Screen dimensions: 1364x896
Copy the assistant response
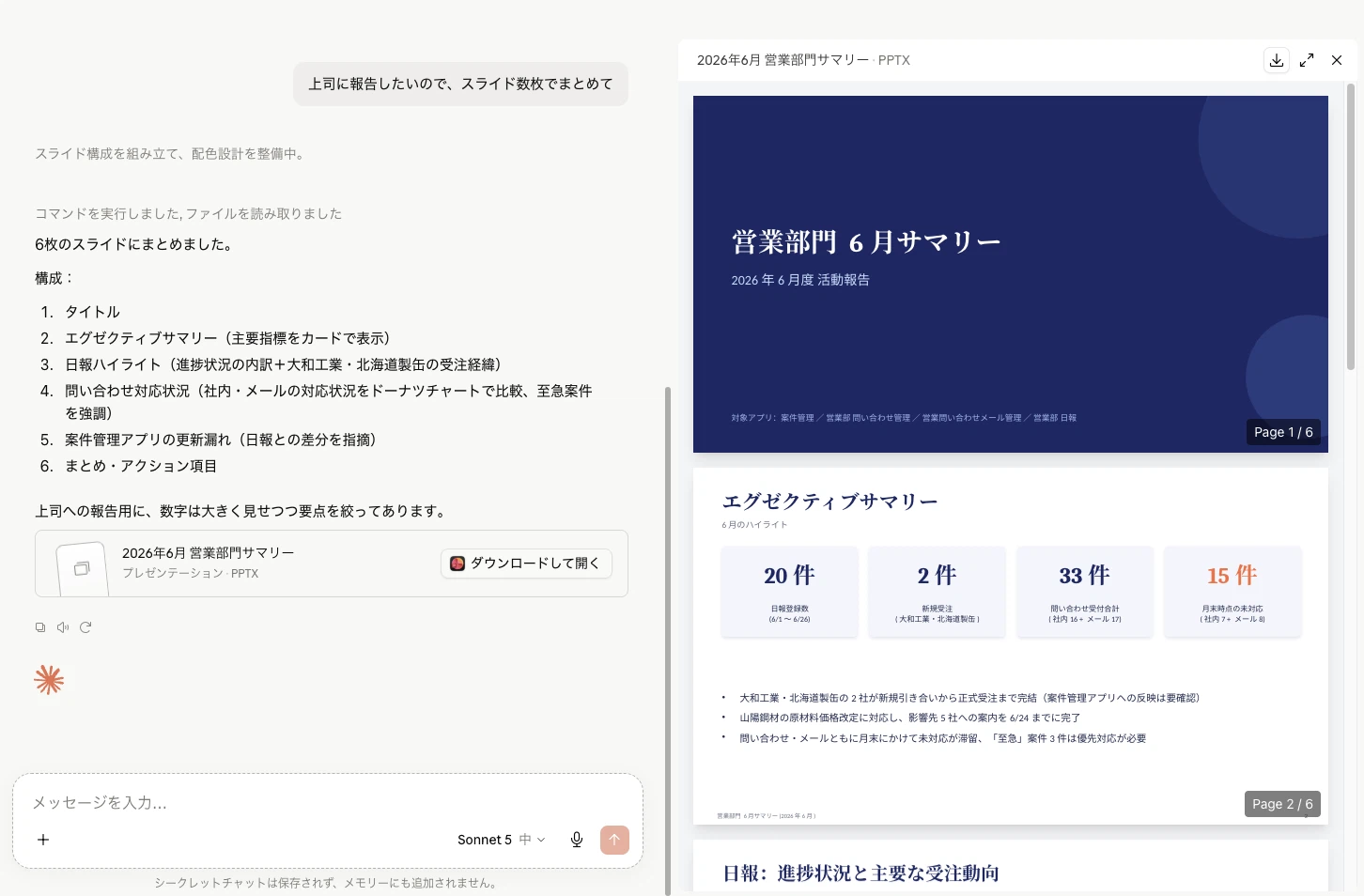[40, 627]
